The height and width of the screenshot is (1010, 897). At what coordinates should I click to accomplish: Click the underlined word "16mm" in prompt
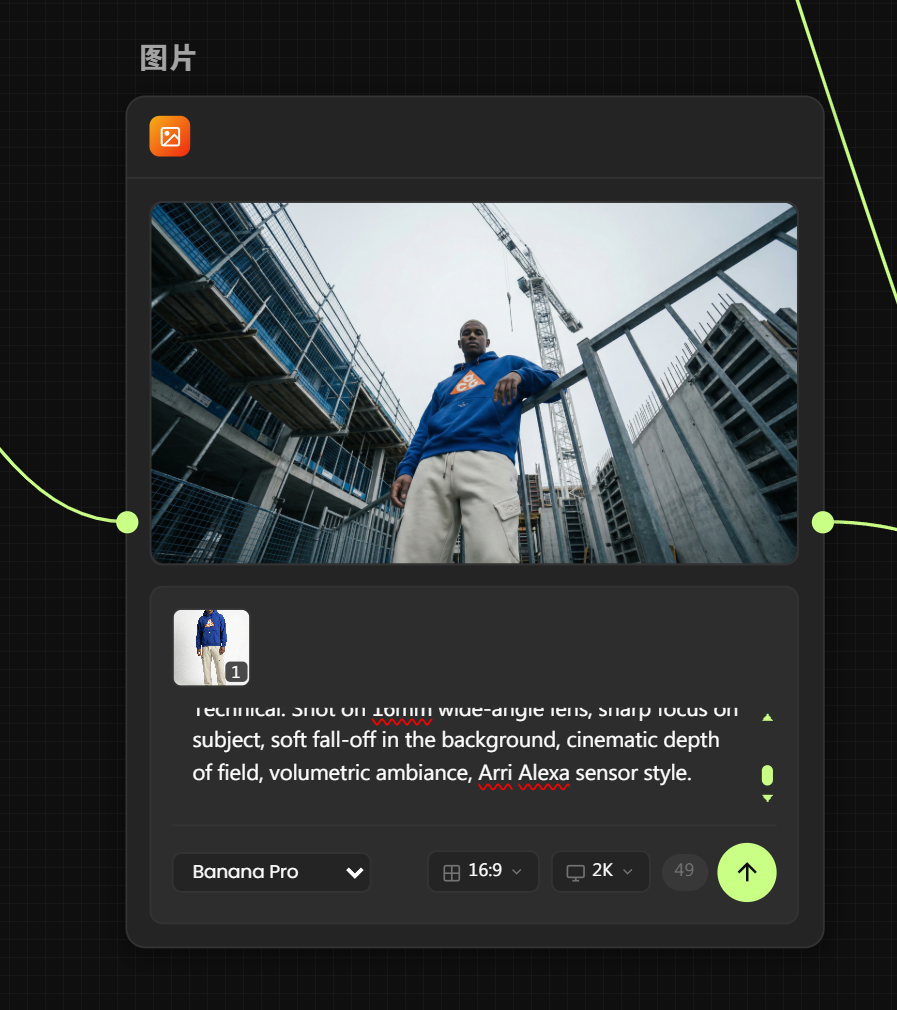(x=402, y=711)
